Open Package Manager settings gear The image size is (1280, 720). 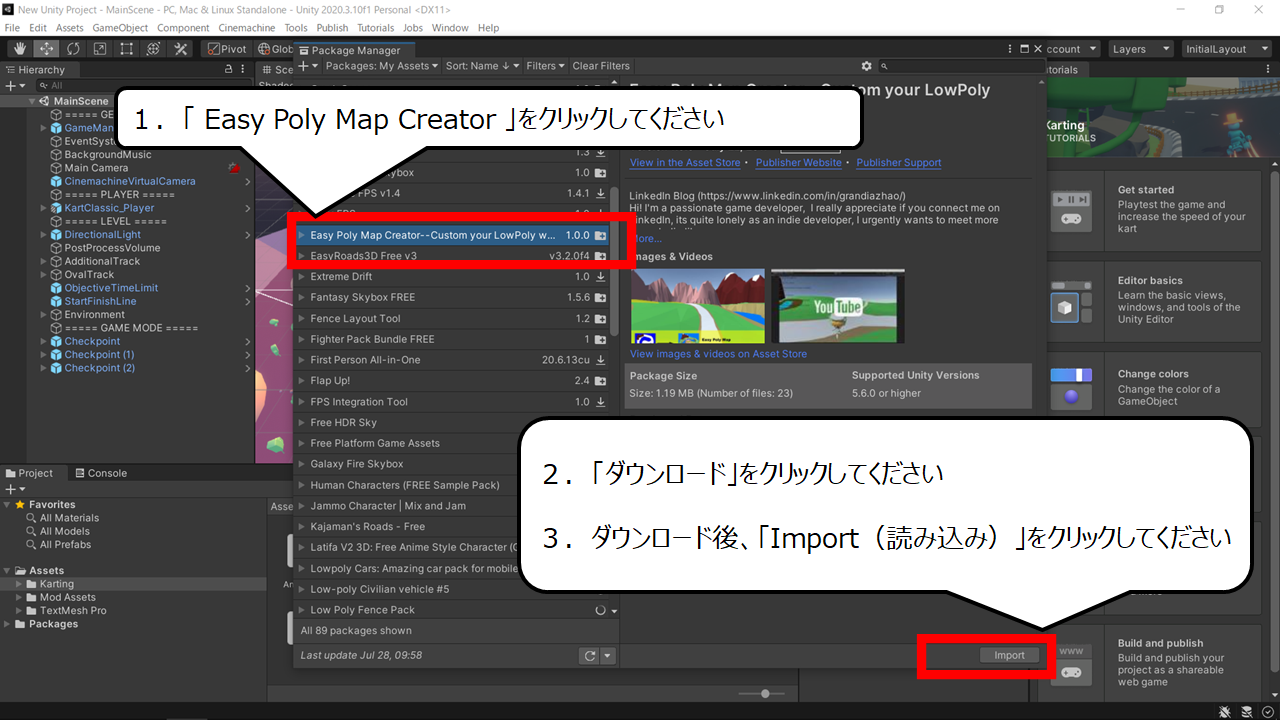pyautogui.click(x=866, y=66)
